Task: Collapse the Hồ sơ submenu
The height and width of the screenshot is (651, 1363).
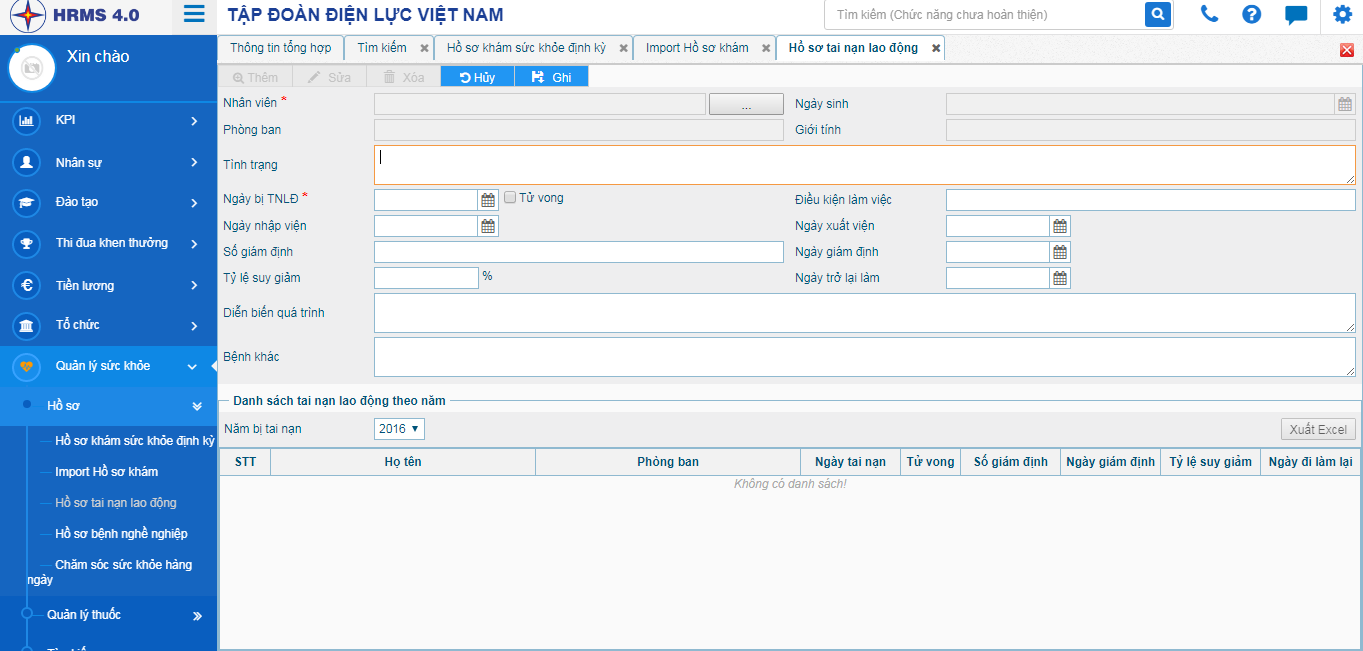Action: (x=197, y=406)
